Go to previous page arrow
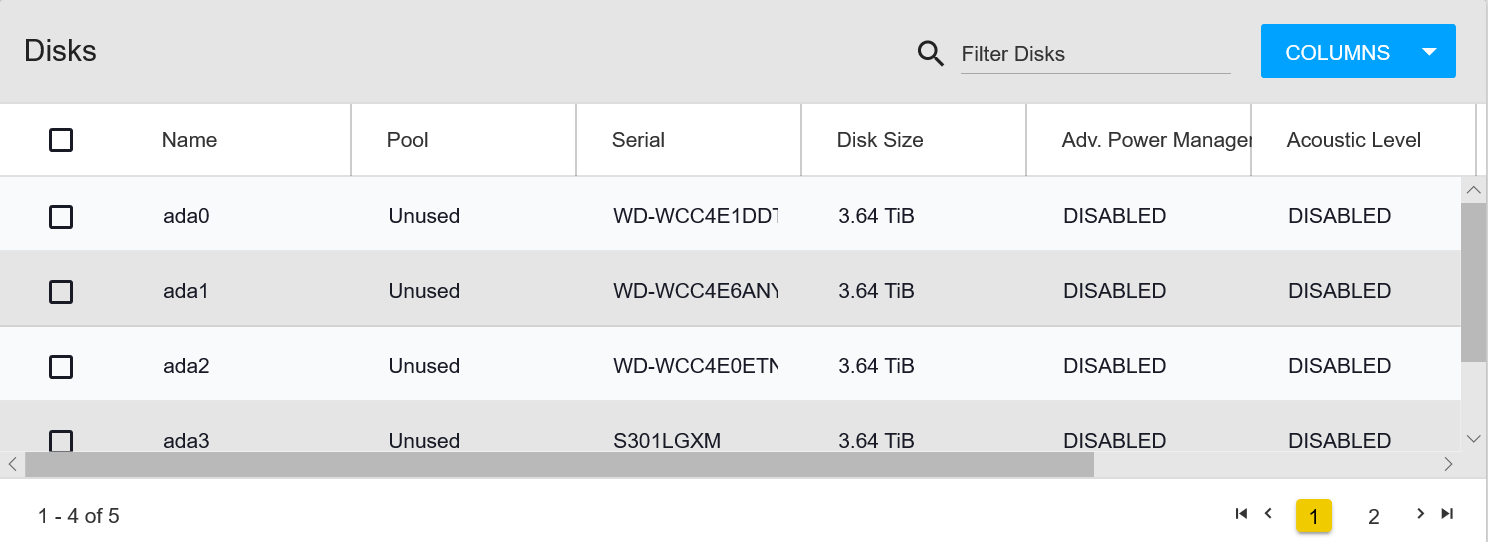Image resolution: width=1488 pixels, height=542 pixels. pyautogui.click(x=1268, y=514)
